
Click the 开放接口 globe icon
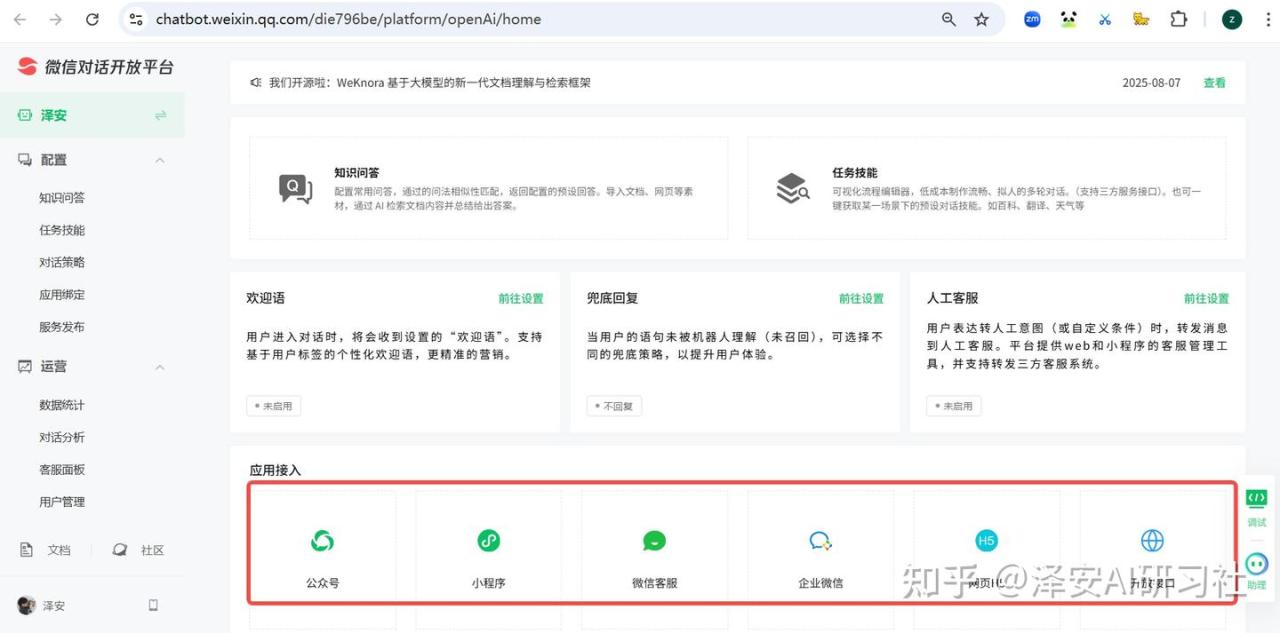pos(1152,541)
